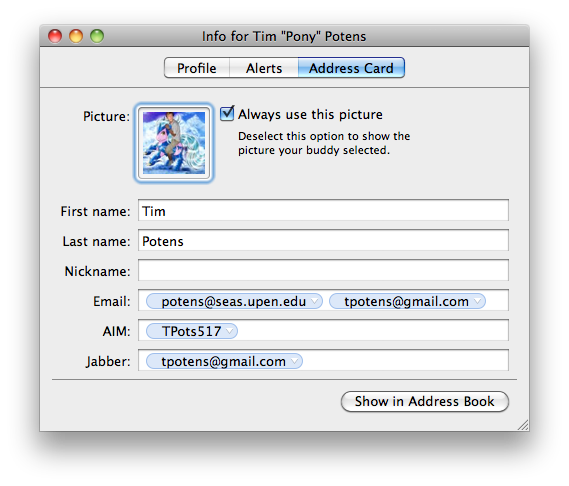Image resolution: width=569 pixels, height=486 pixels.
Task: Expand the TPots517 AIM dropdown arrow
Action: pyautogui.click(x=230, y=331)
